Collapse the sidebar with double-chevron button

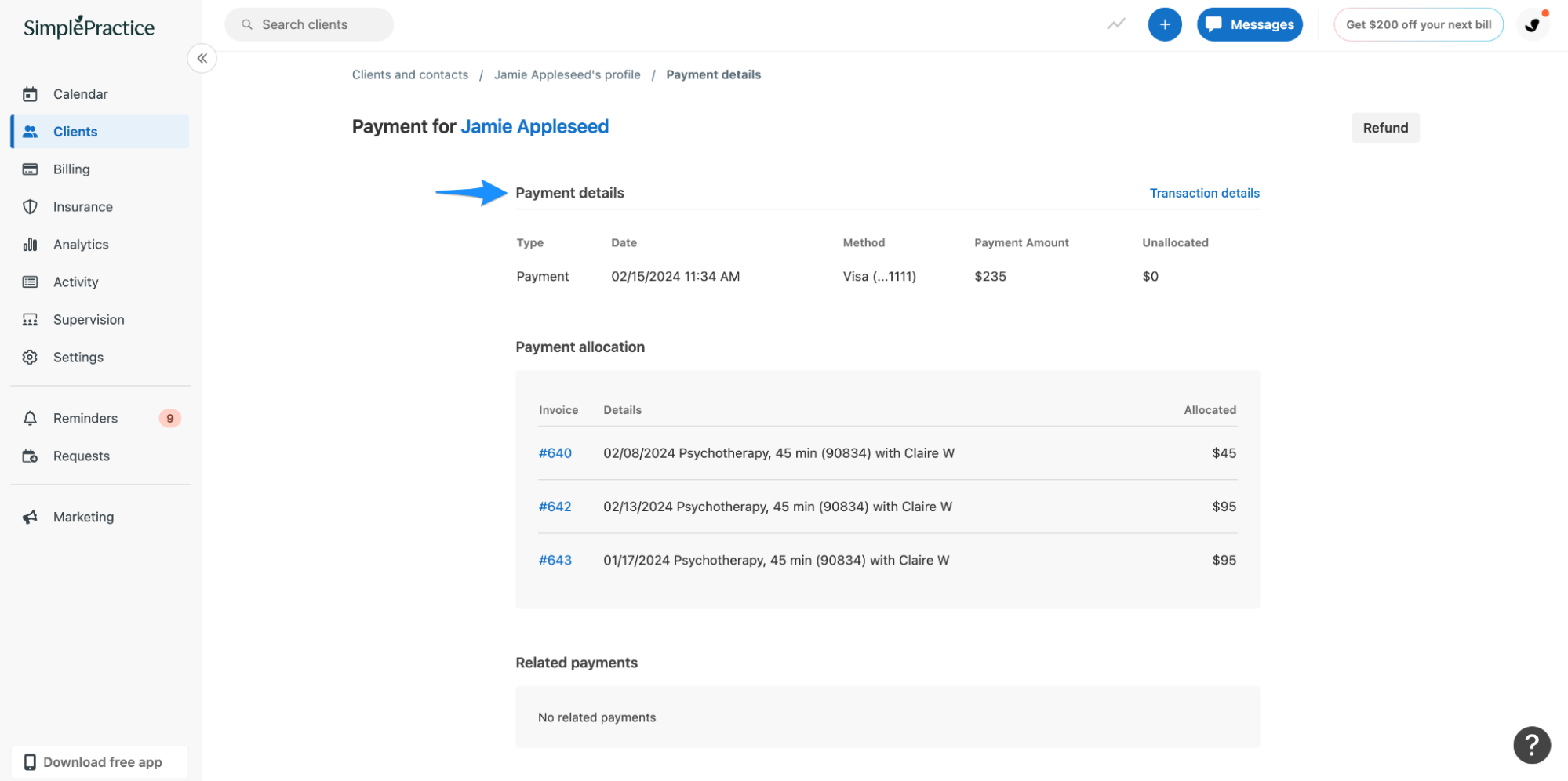[x=202, y=58]
